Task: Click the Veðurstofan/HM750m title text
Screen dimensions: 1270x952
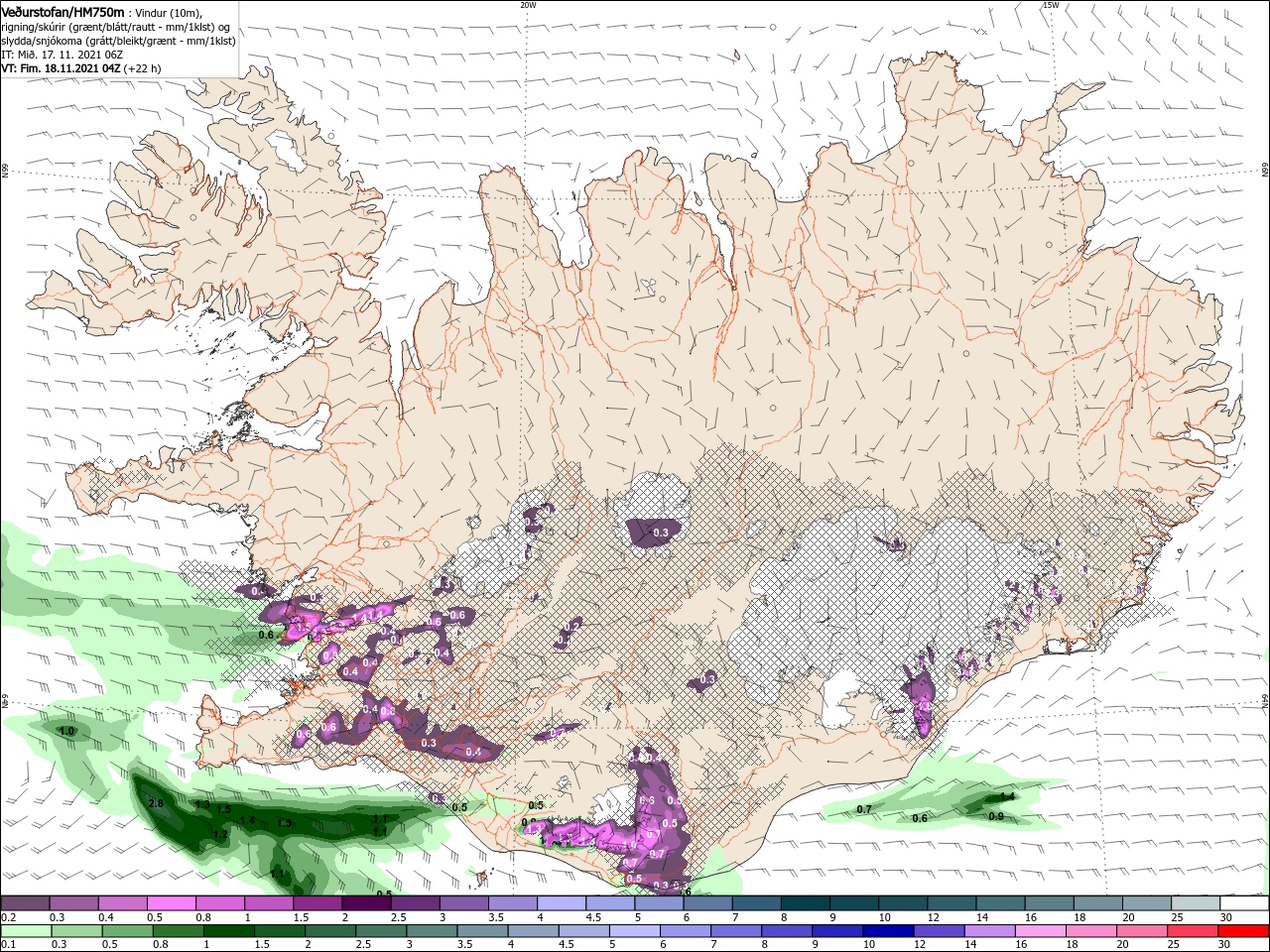Action: tap(63, 12)
